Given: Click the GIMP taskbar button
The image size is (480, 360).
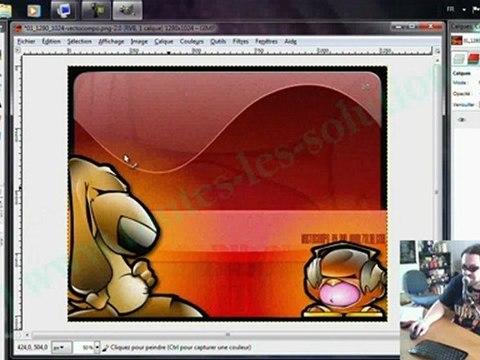Looking at the screenshot, I should tap(128, 10).
